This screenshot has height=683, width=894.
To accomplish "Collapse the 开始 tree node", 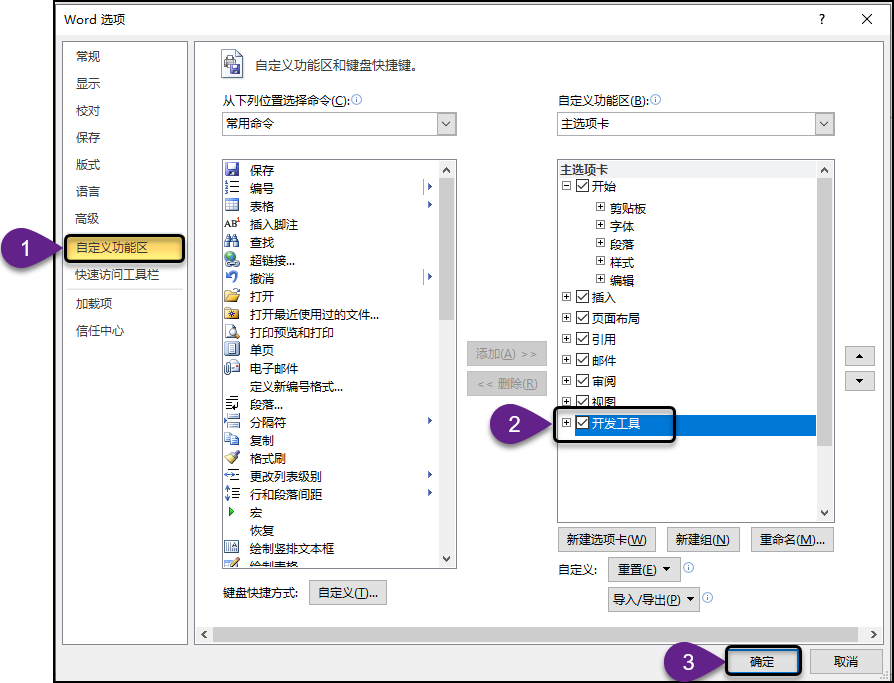I will (x=566, y=186).
